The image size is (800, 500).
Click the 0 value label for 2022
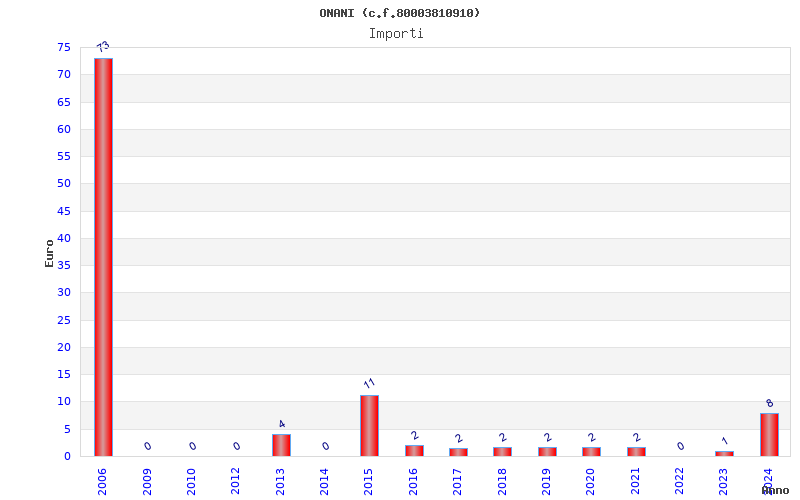[680, 446]
